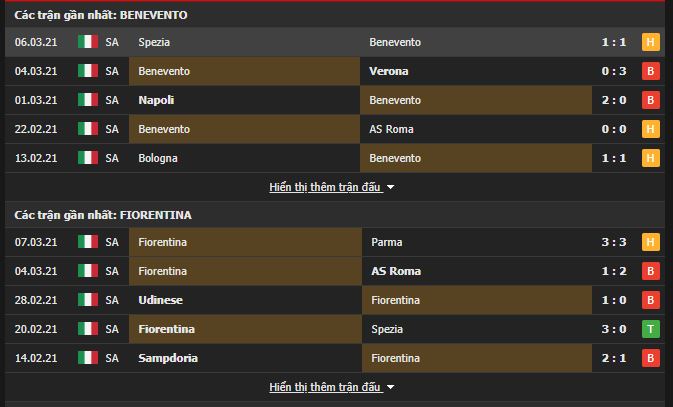Image resolution: width=673 pixels, height=407 pixels.
Task: Select the 2 : 0 score of Napoli match
Action: coord(614,100)
